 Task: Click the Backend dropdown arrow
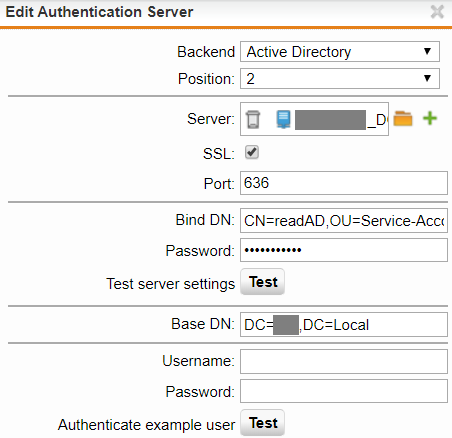tap(427, 51)
